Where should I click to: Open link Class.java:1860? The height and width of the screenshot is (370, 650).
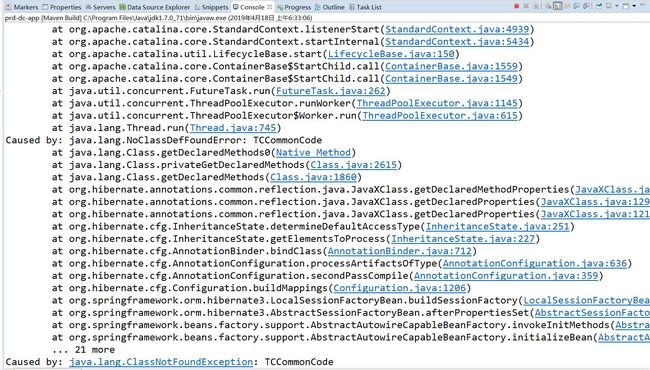(313, 177)
